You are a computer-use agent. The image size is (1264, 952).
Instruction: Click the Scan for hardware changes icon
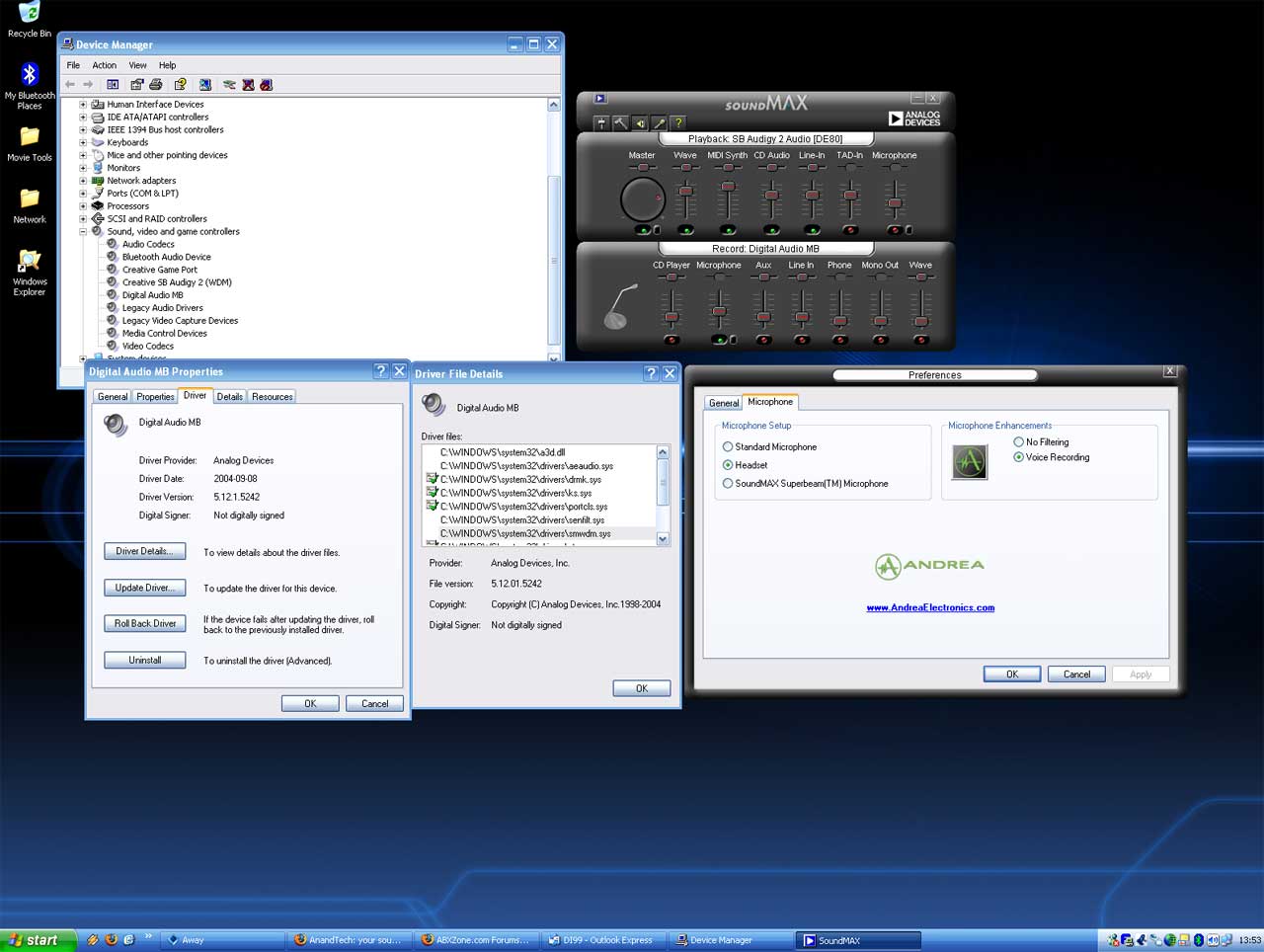(x=204, y=85)
